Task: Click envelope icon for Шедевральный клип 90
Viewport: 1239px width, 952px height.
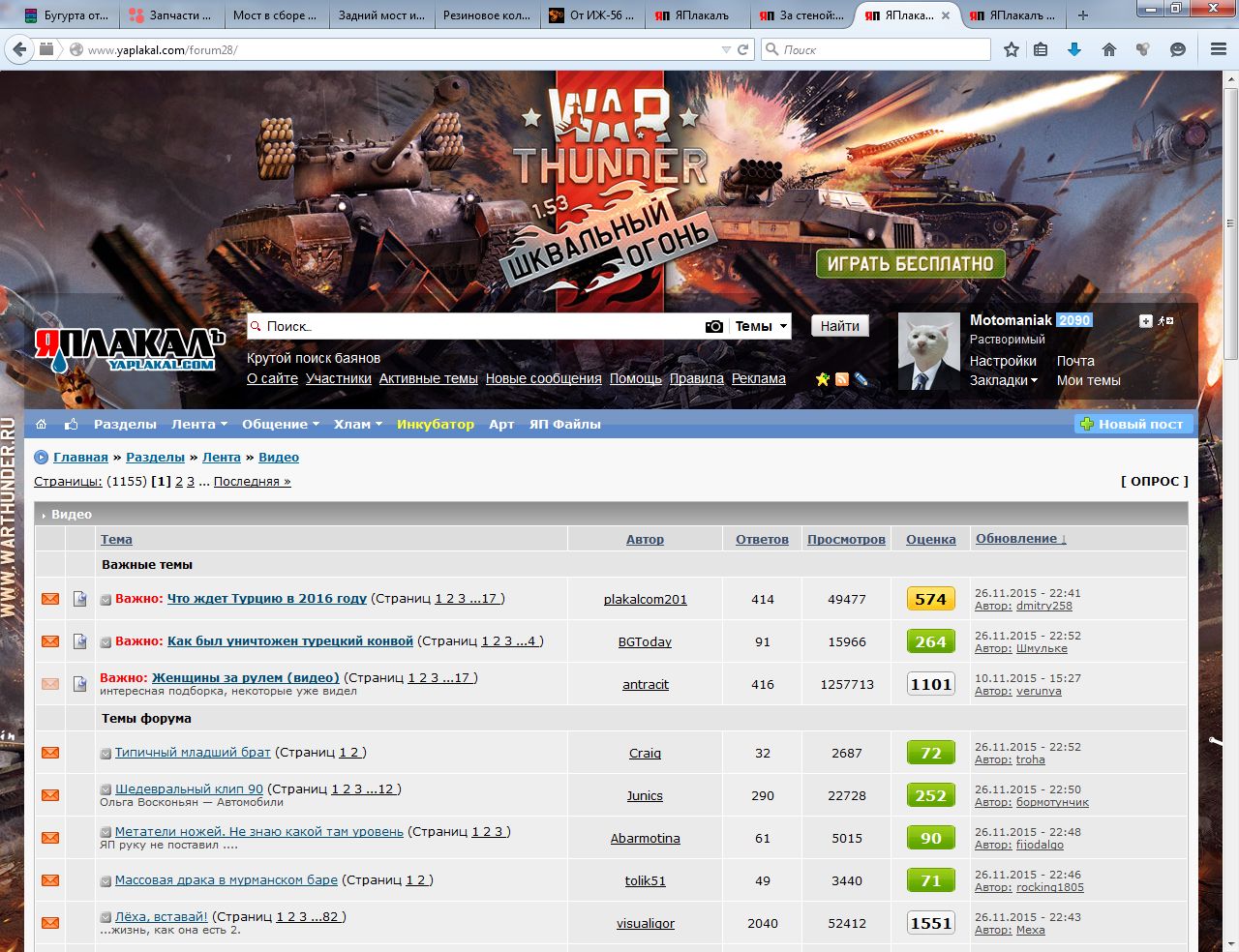Action: [x=50, y=795]
